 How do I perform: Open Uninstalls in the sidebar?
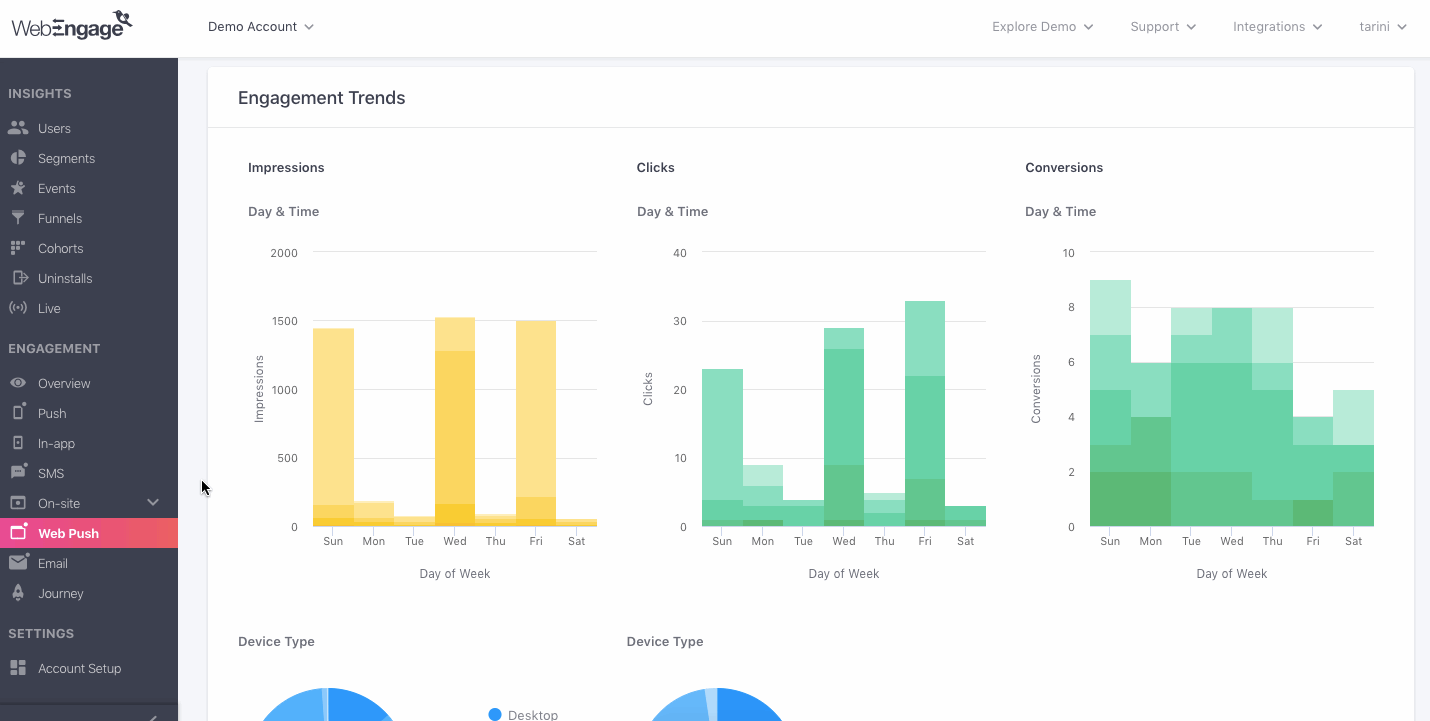[x=65, y=278]
